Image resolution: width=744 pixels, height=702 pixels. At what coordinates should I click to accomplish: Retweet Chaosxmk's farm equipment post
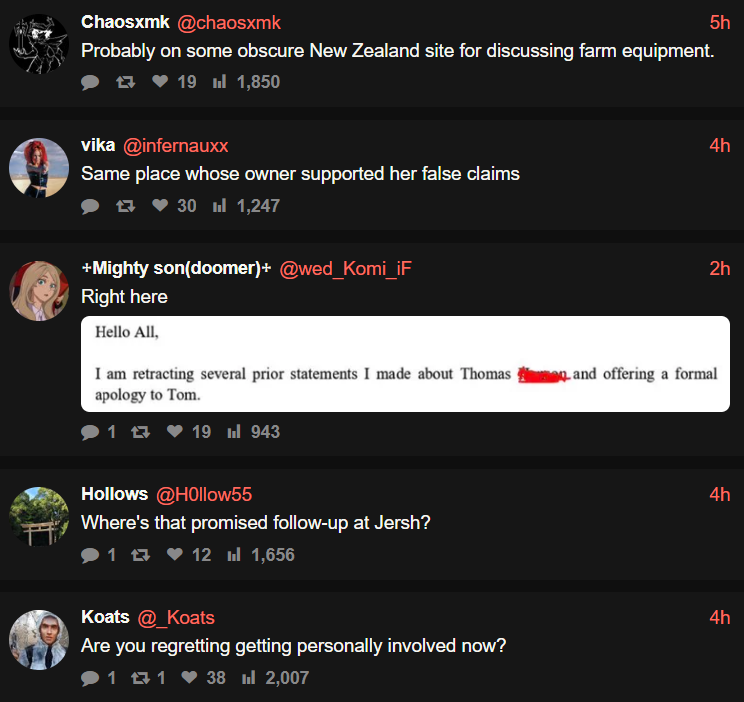[x=126, y=82]
